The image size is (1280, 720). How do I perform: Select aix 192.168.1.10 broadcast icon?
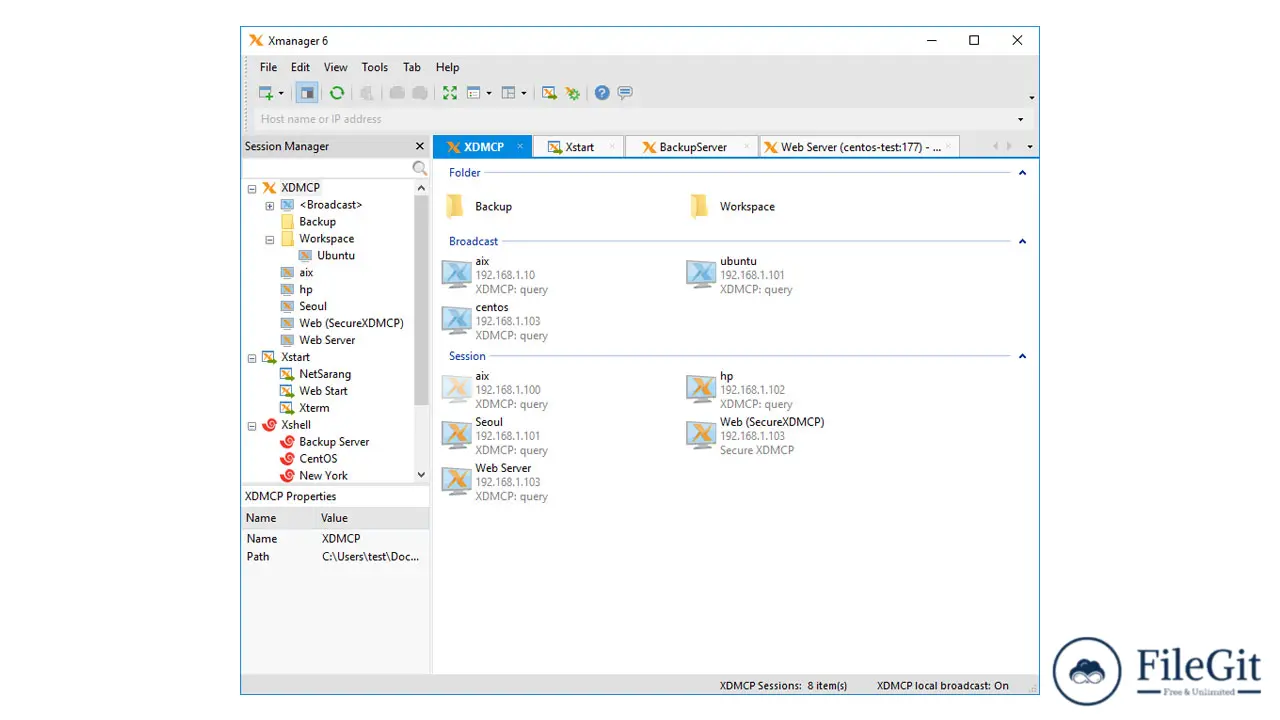(457, 274)
